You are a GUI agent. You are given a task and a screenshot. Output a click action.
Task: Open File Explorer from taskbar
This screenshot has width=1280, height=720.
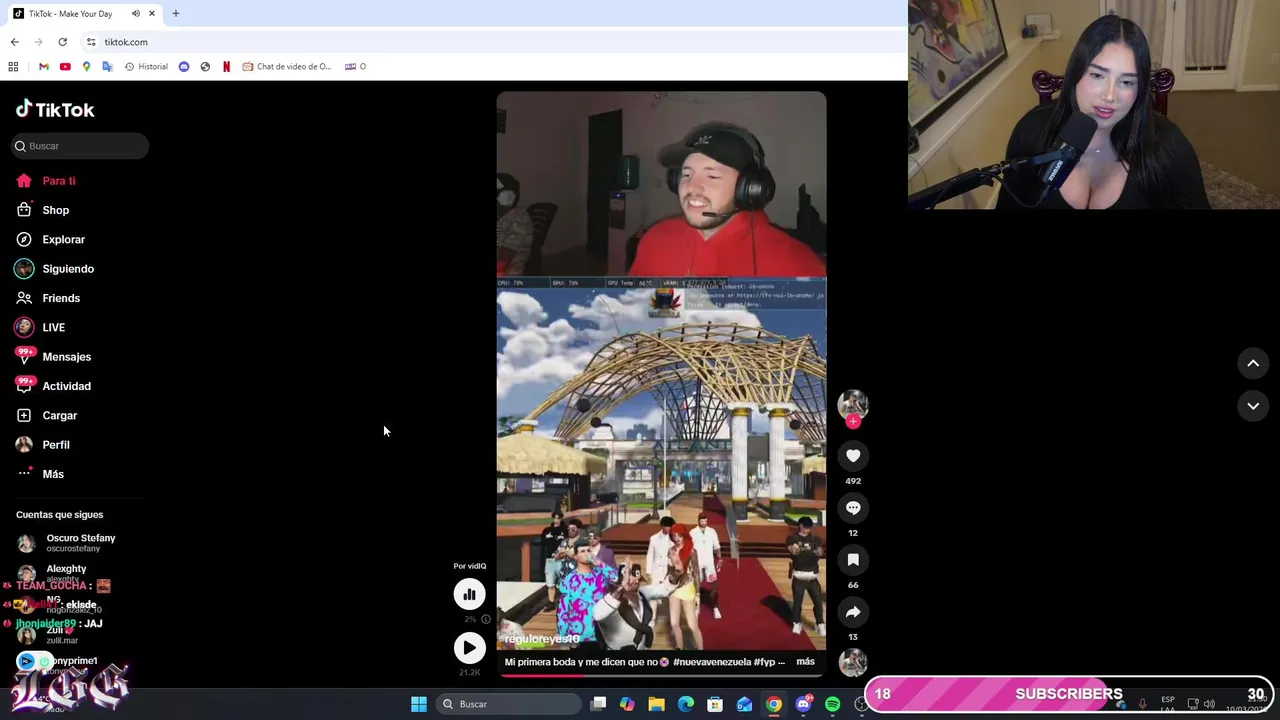pyautogui.click(x=656, y=704)
